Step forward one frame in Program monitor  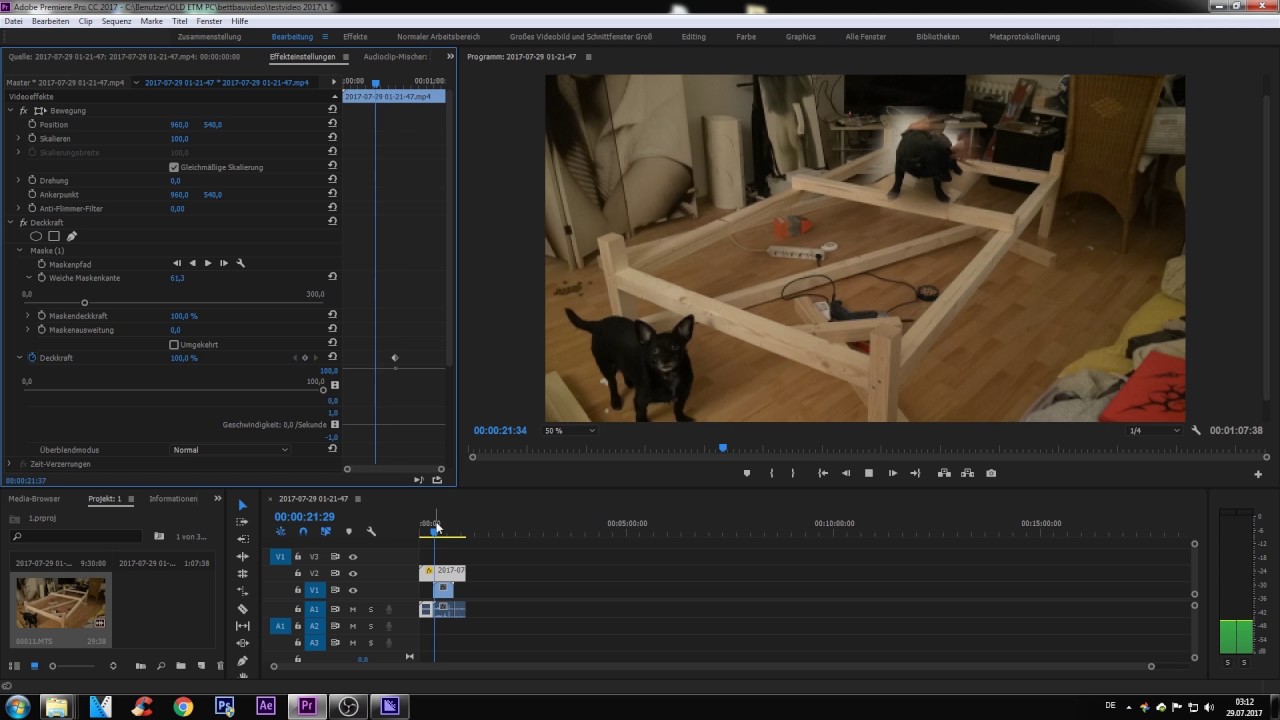(892, 473)
